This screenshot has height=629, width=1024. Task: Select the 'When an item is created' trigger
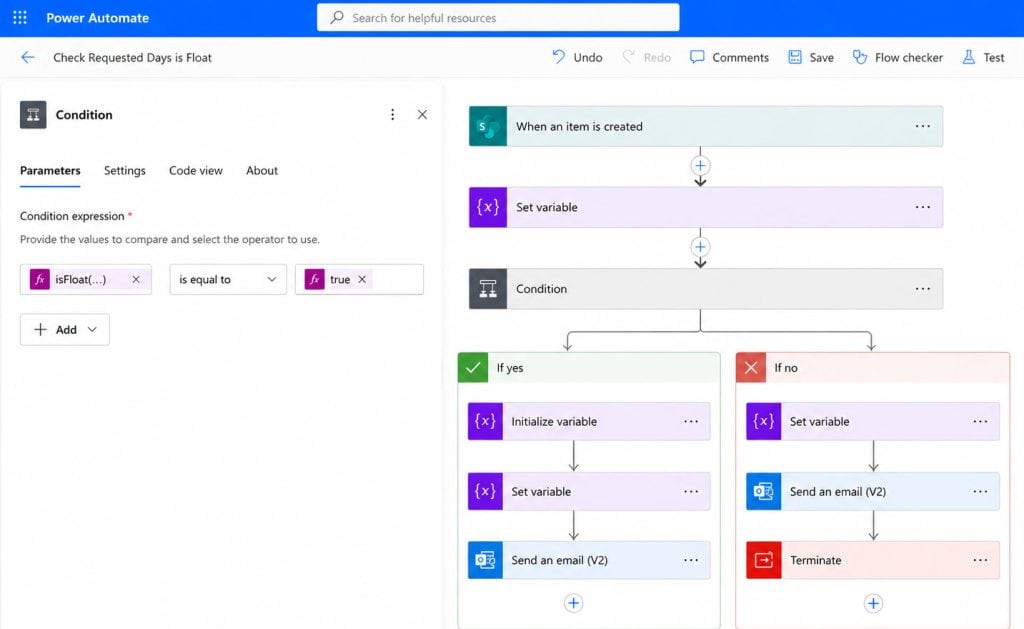tap(705, 126)
